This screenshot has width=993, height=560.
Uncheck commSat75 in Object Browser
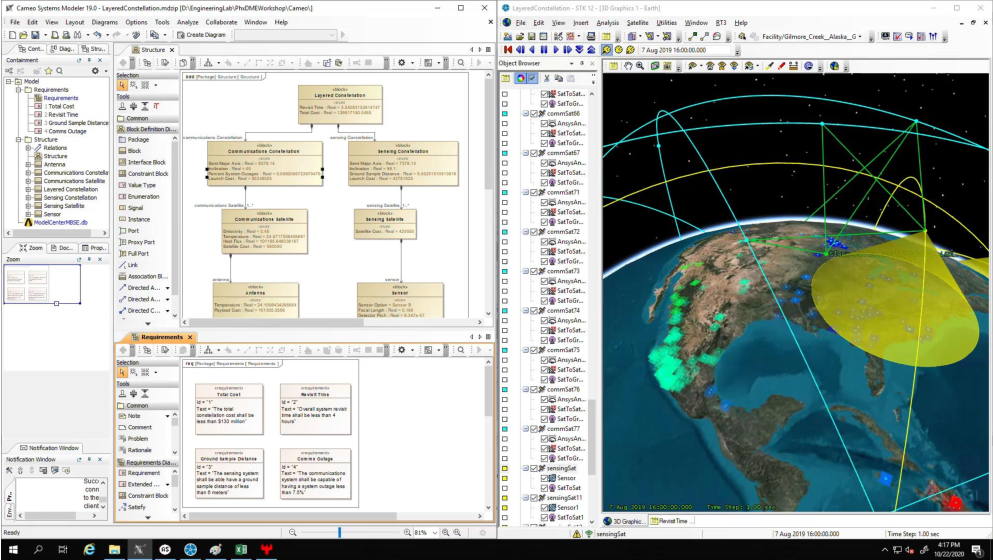click(533, 350)
